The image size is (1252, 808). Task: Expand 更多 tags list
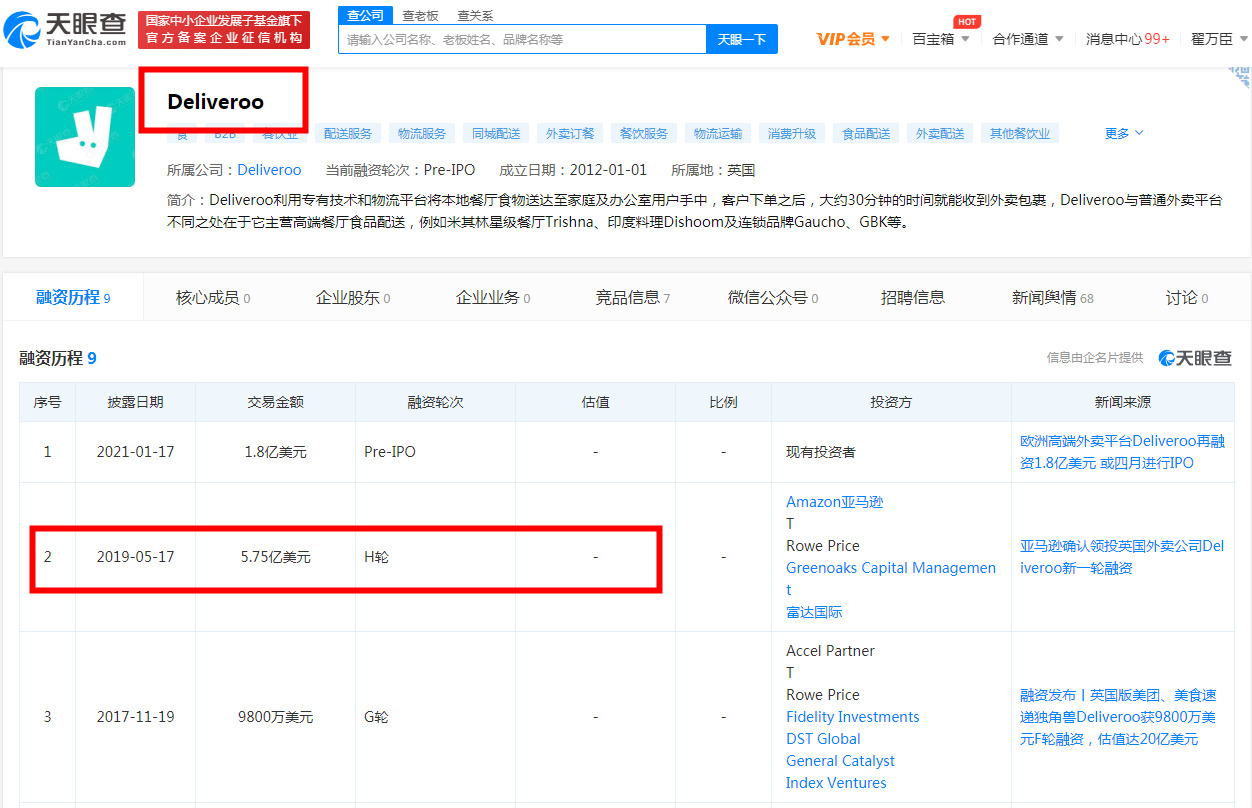click(1124, 133)
